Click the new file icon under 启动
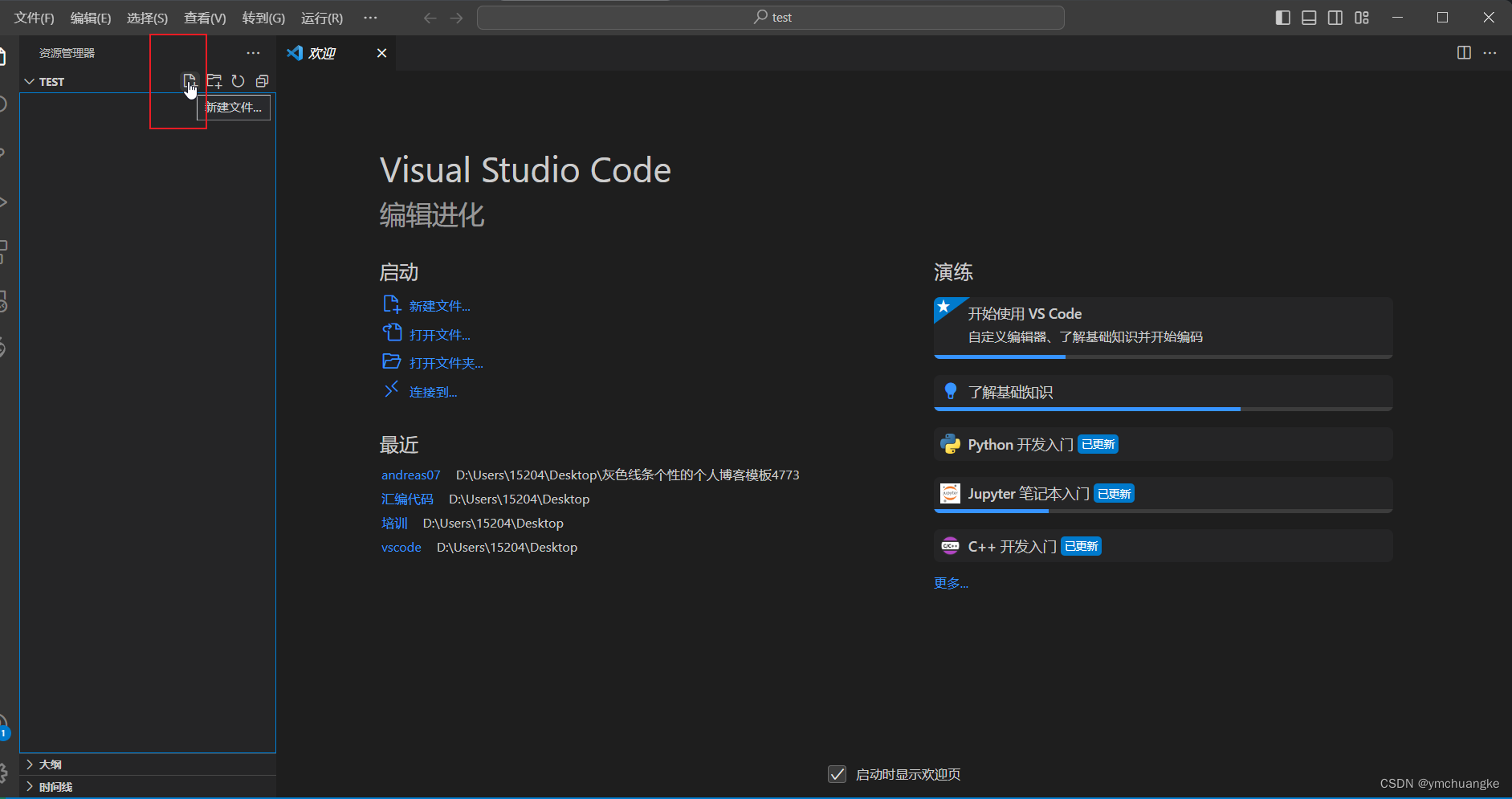 392,304
